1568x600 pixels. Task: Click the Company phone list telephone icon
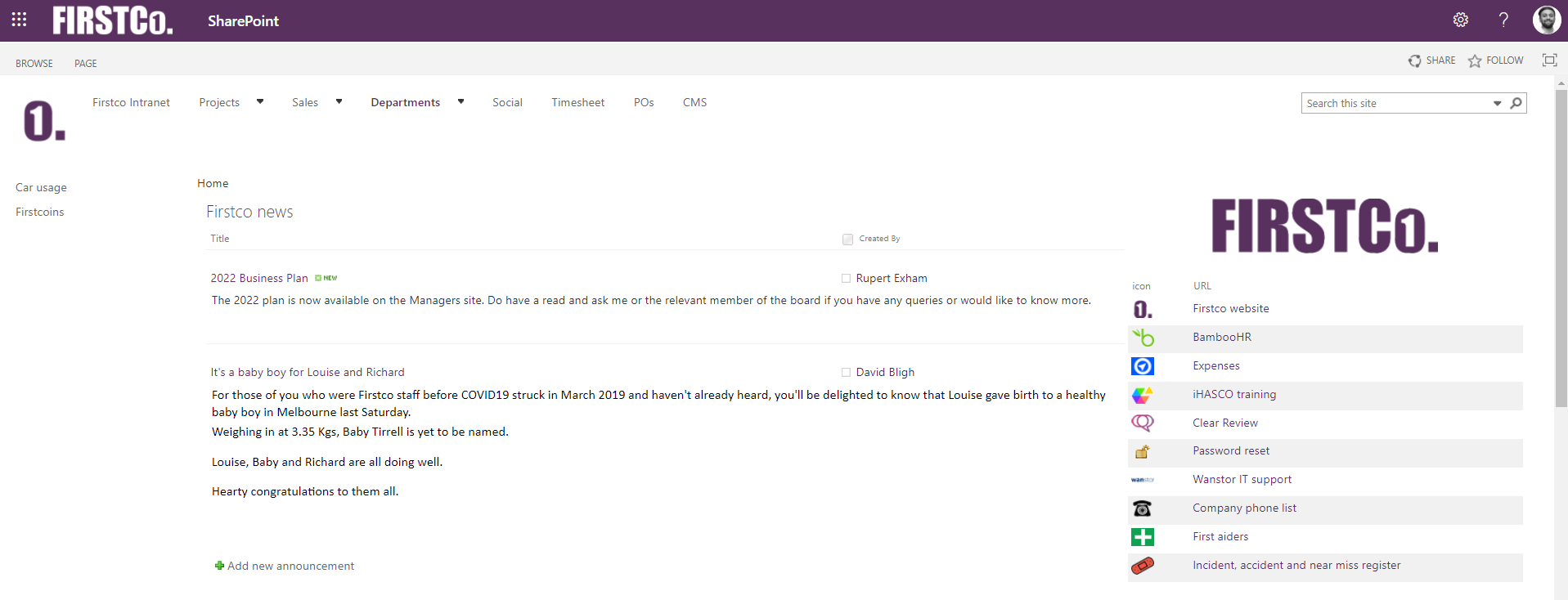pos(1143,508)
